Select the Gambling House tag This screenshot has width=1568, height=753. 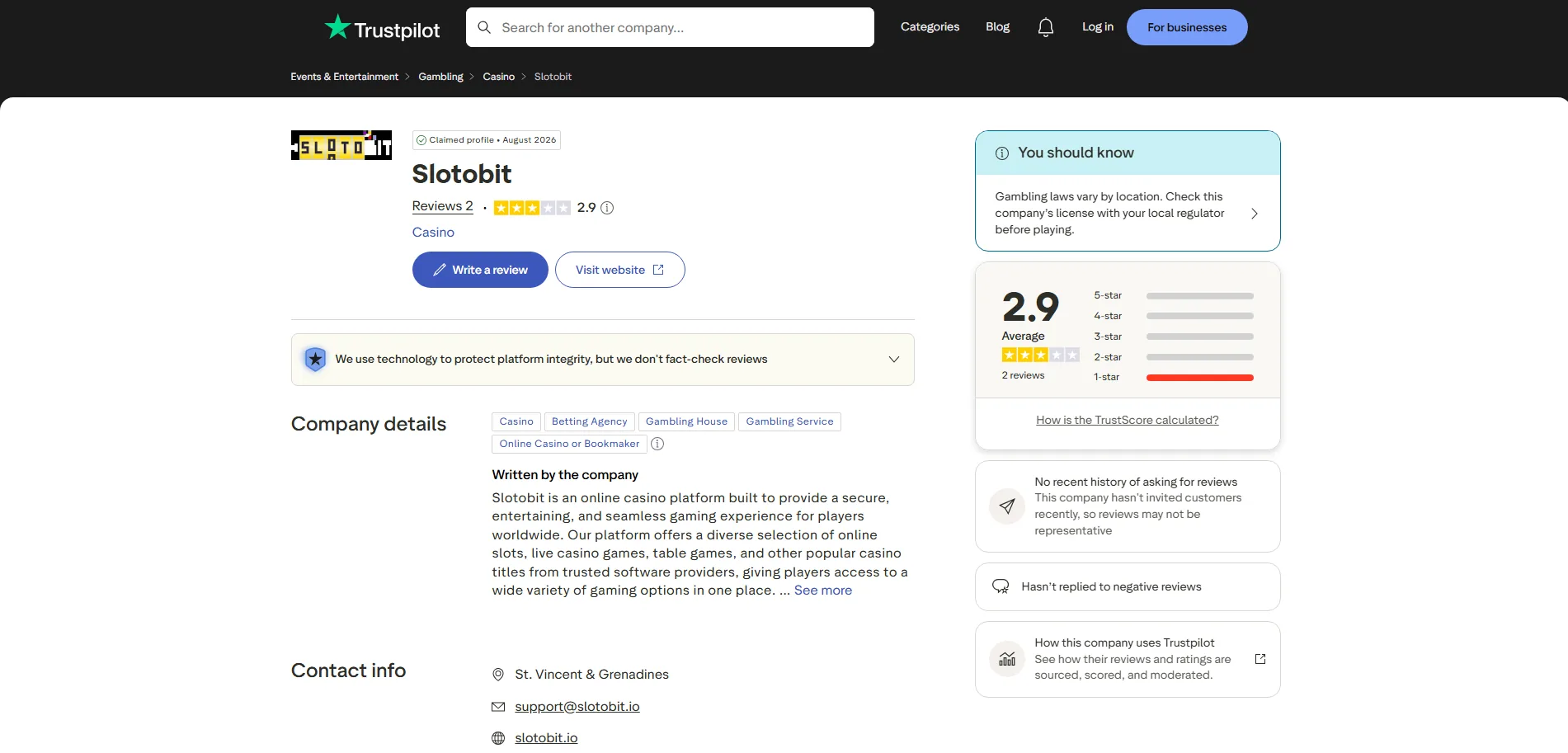(x=686, y=421)
